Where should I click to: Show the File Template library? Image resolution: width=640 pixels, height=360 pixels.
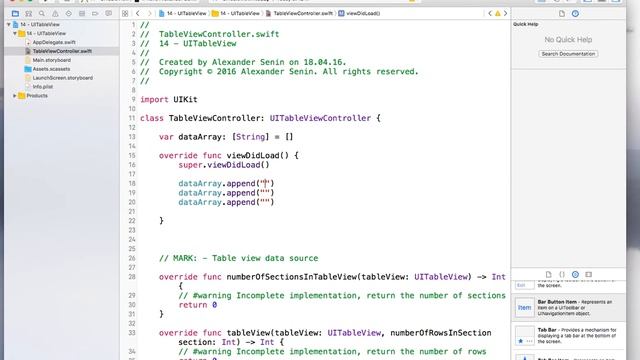point(549,274)
